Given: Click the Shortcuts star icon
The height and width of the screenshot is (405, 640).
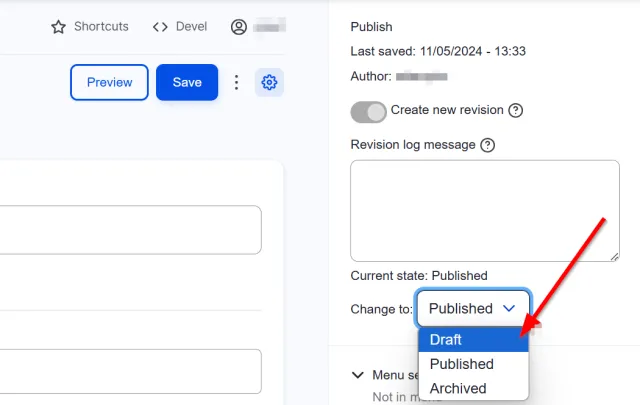Looking at the screenshot, I should click(x=59, y=27).
